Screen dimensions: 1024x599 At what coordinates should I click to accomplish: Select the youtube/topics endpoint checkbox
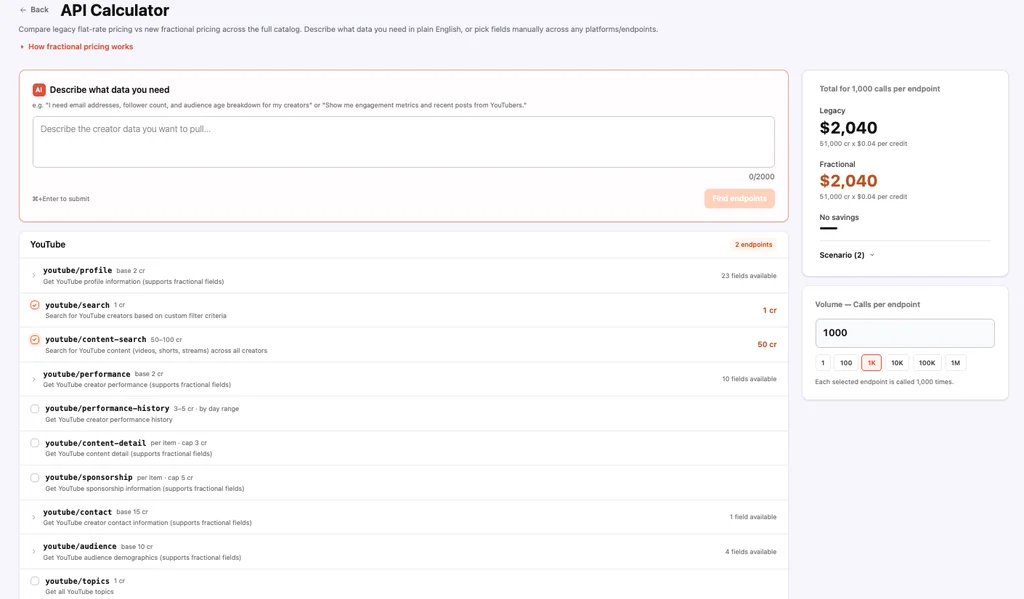pos(35,581)
